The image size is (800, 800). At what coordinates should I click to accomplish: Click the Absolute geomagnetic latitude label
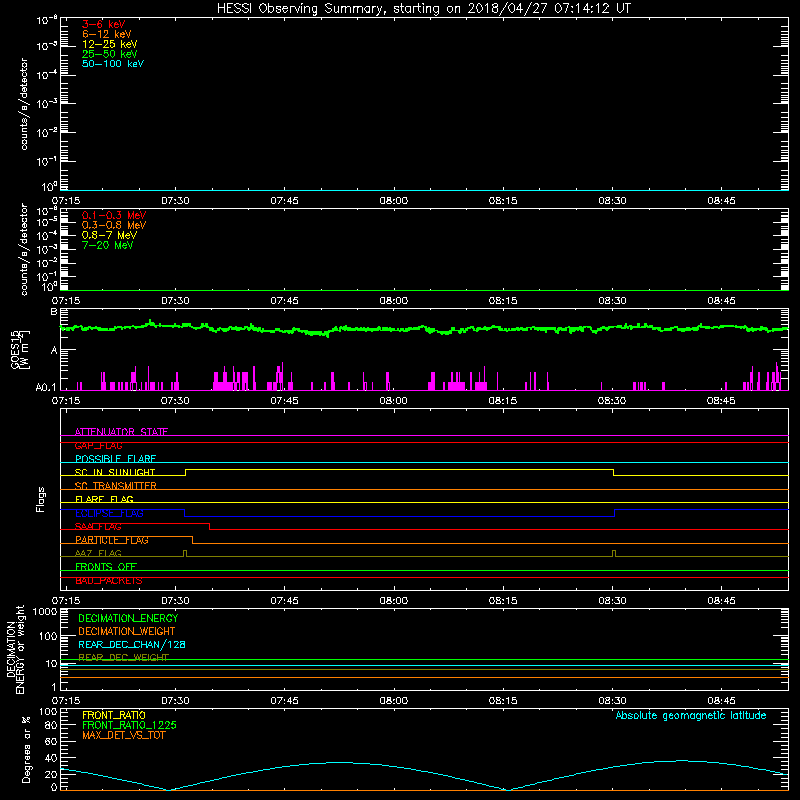[691, 715]
